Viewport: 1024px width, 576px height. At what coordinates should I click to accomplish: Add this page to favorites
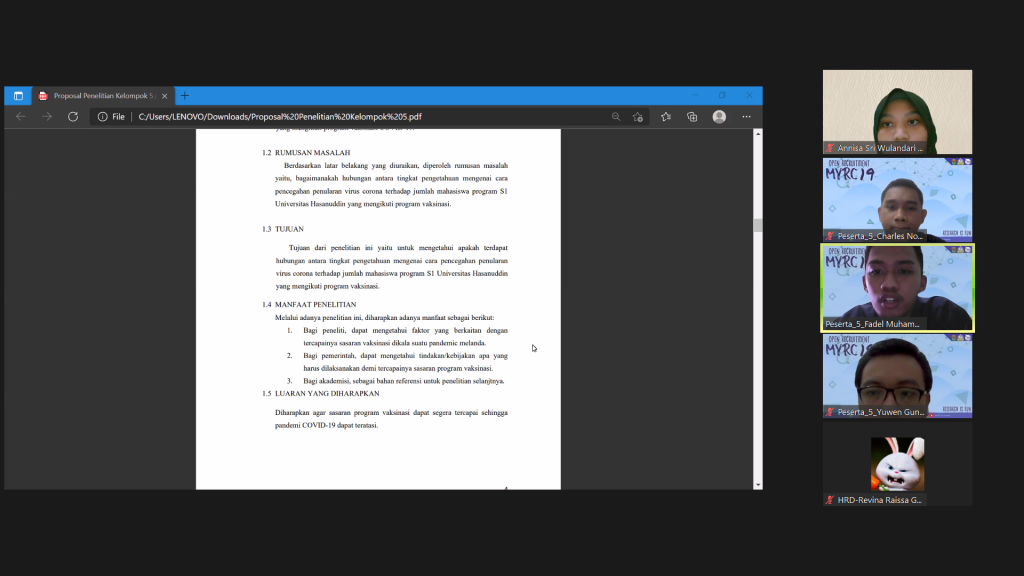coord(638,117)
